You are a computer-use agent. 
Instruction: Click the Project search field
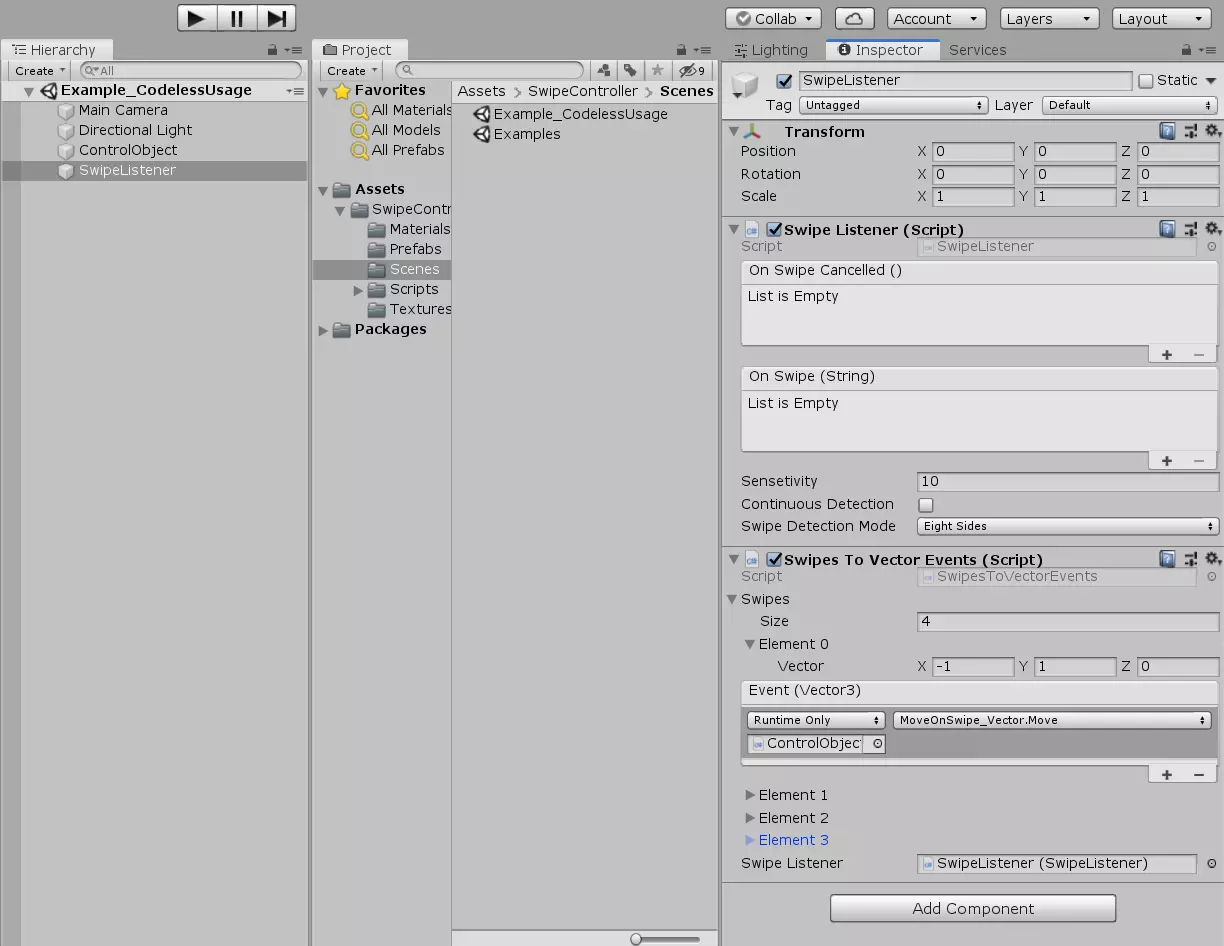490,71
